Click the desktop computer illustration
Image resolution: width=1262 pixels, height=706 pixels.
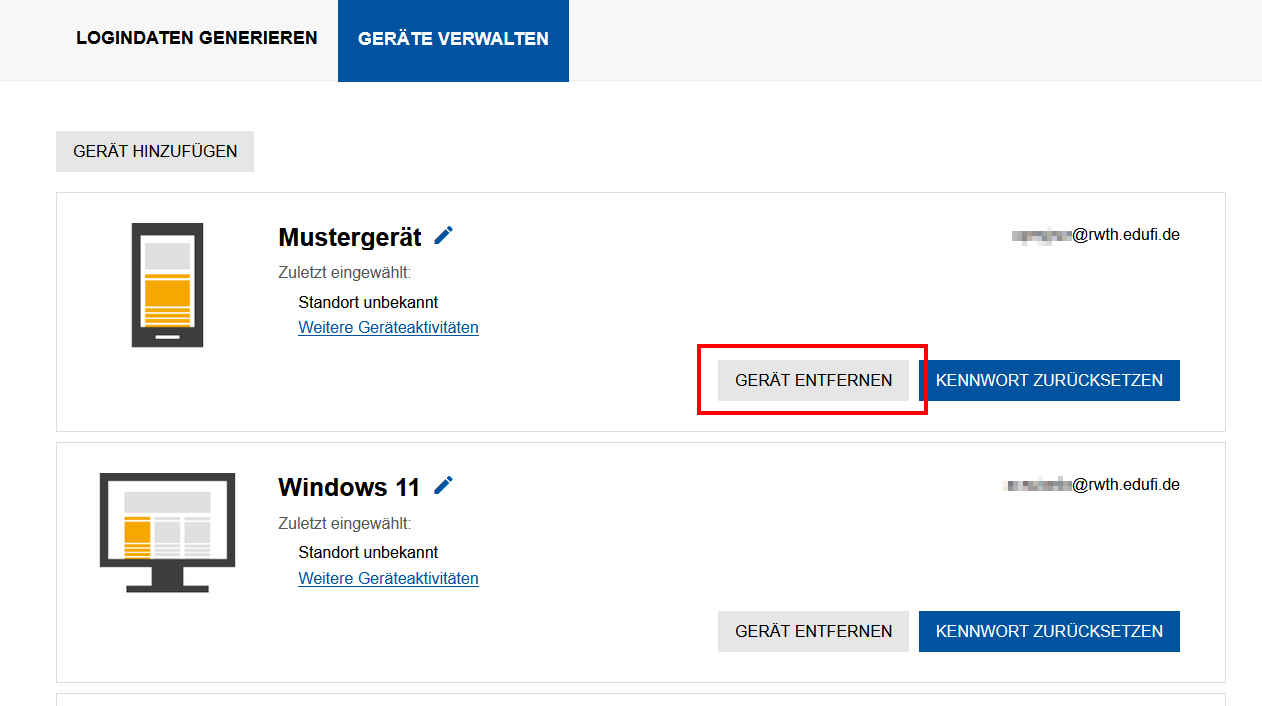167,532
